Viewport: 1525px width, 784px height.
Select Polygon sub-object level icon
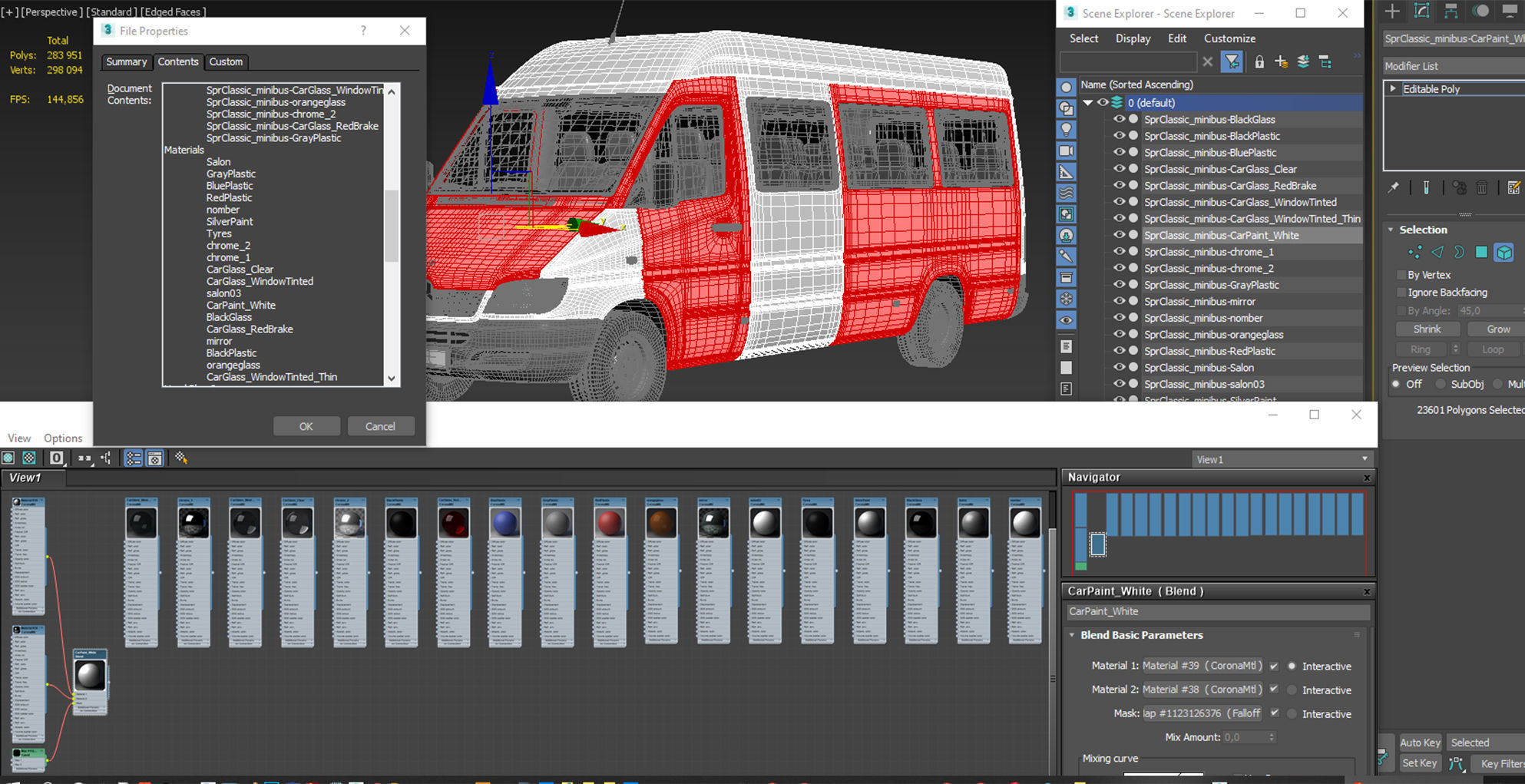(1481, 252)
